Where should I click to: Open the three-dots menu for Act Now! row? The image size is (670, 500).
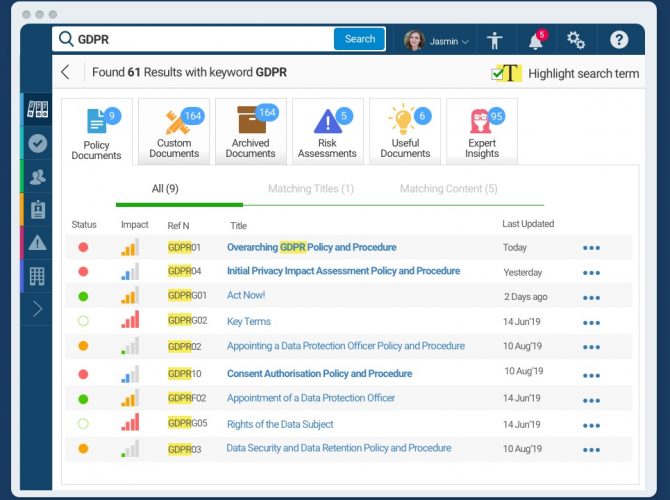[591, 298]
